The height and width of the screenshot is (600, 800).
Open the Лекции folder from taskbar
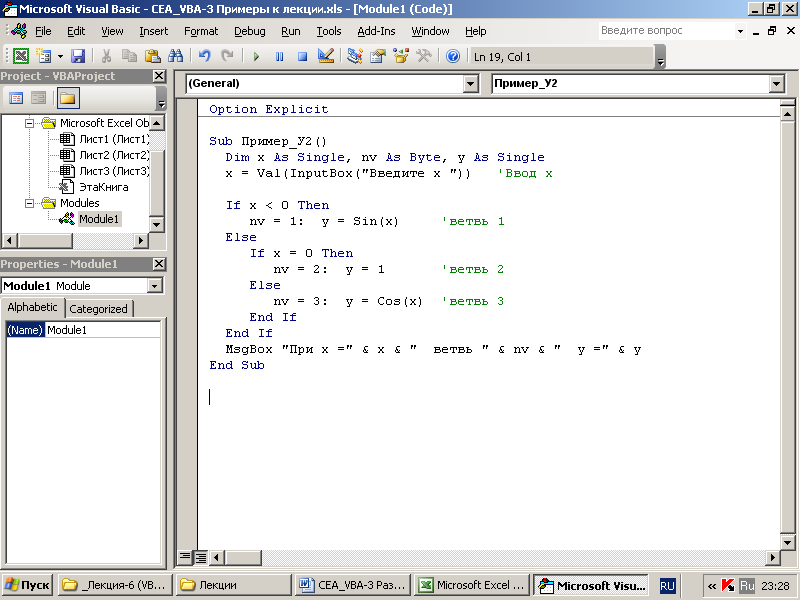[234, 585]
